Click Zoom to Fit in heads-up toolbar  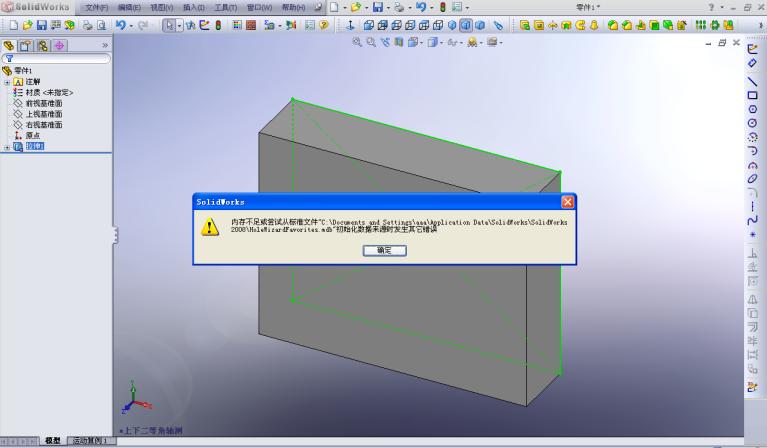click(357, 43)
